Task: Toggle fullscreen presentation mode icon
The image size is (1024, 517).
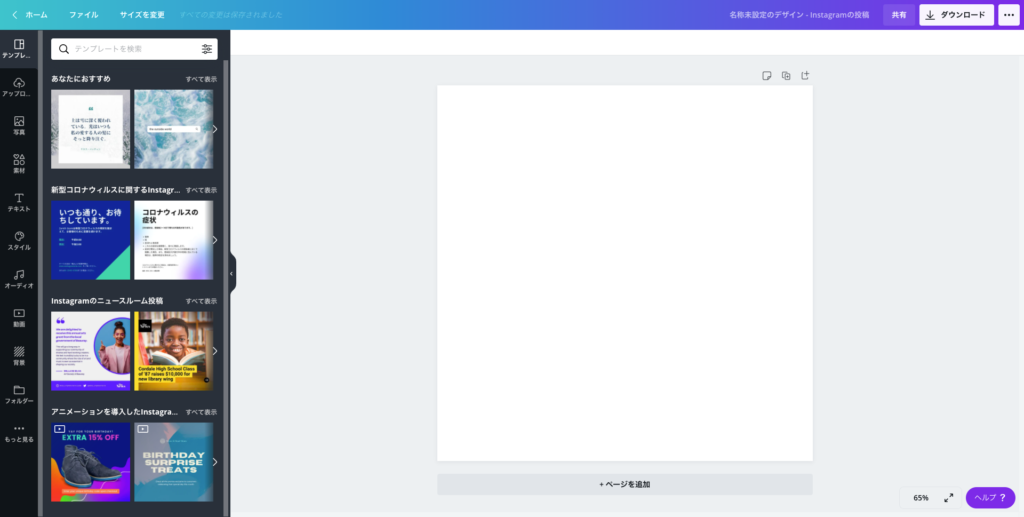Action: pyautogui.click(x=949, y=498)
